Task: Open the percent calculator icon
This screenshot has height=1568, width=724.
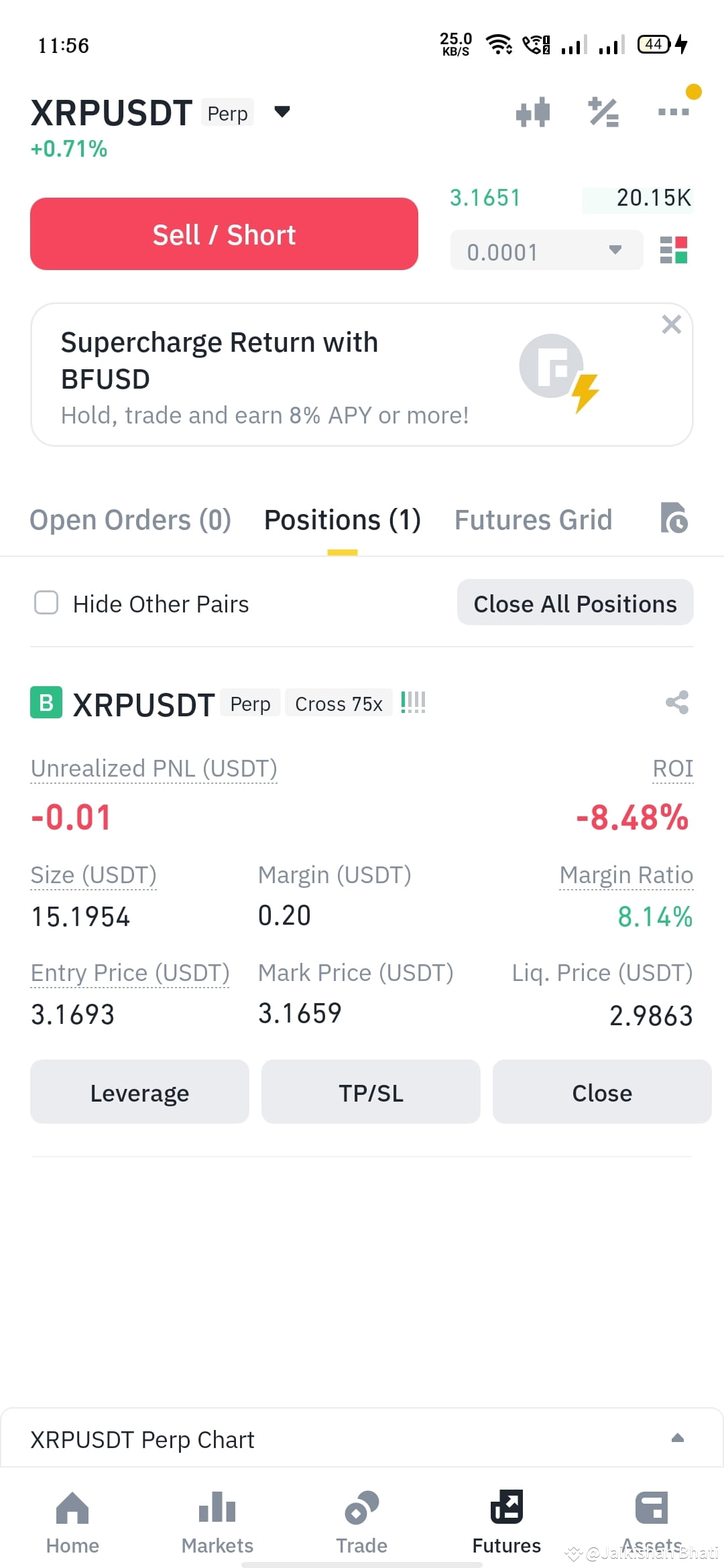Action: (603, 112)
